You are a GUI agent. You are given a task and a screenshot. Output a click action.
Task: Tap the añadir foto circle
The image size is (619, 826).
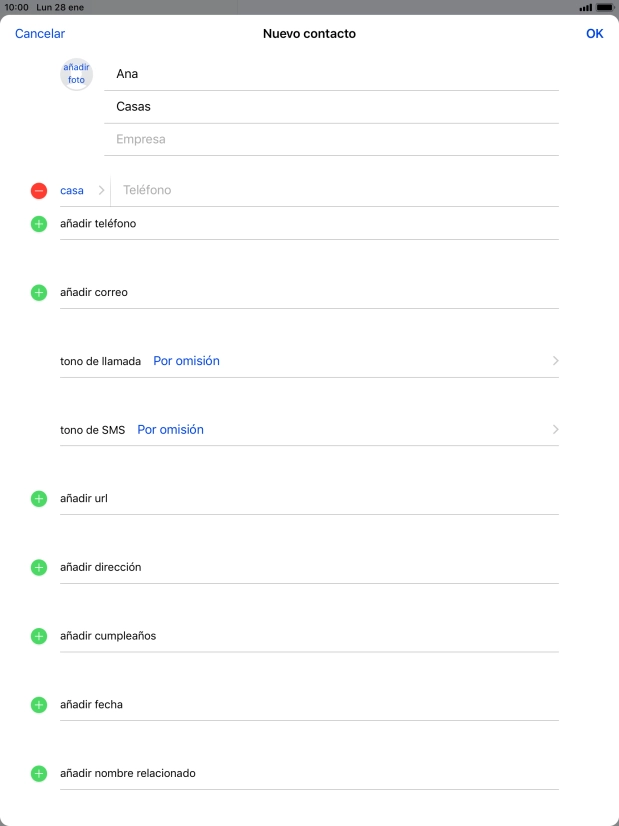77,74
